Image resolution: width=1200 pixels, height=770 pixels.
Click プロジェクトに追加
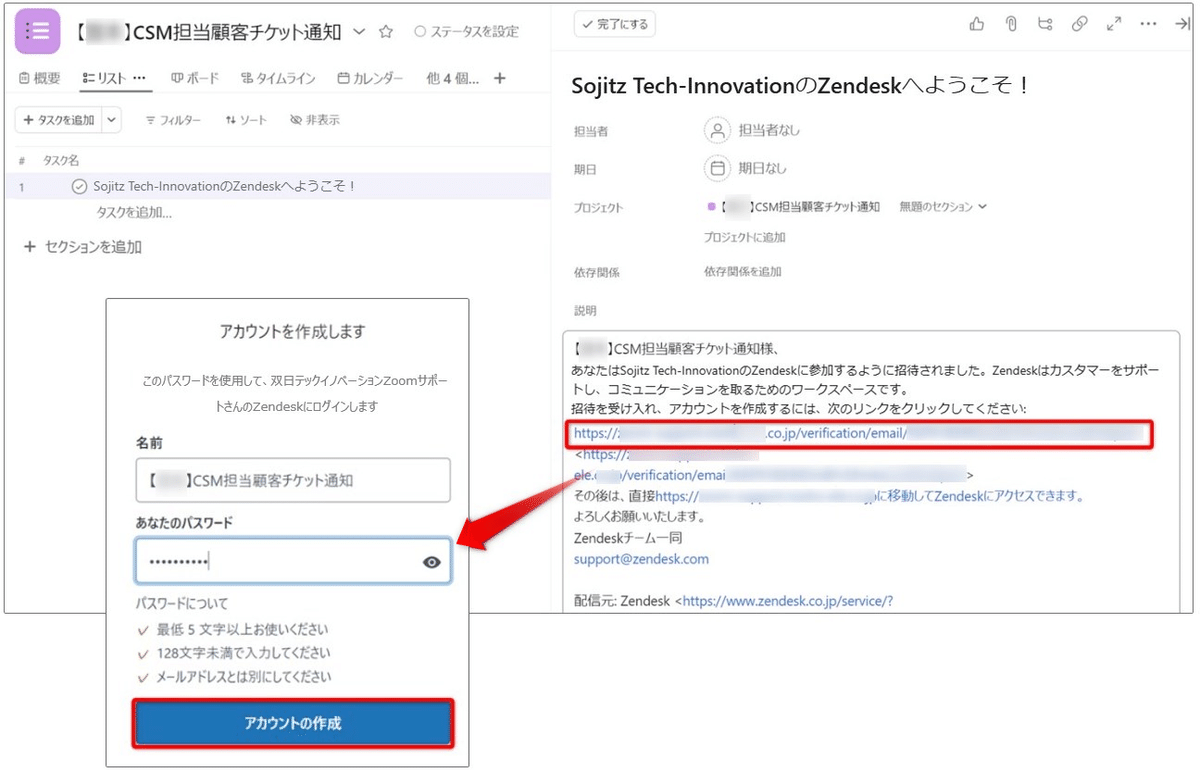click(x=744, y=238)
